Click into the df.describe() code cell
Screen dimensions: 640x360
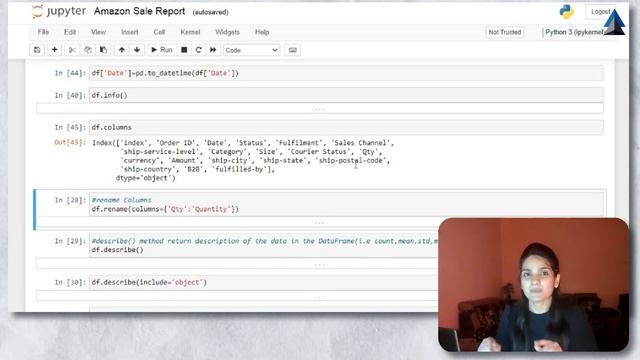[264, 245]
